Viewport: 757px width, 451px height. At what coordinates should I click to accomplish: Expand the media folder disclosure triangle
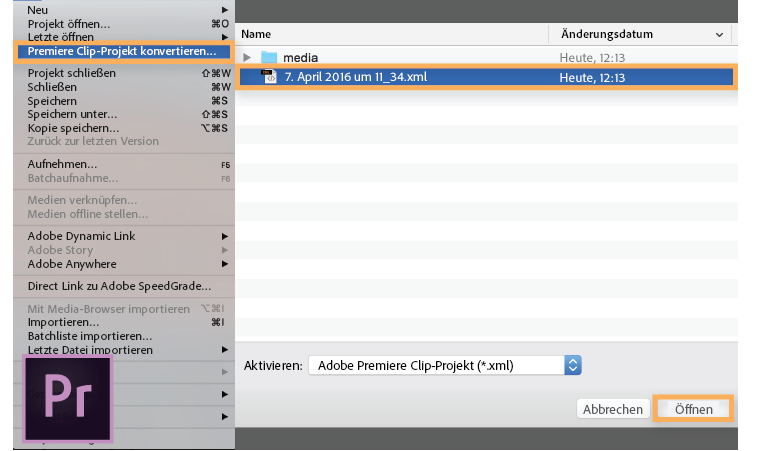(x=247, y=57)
